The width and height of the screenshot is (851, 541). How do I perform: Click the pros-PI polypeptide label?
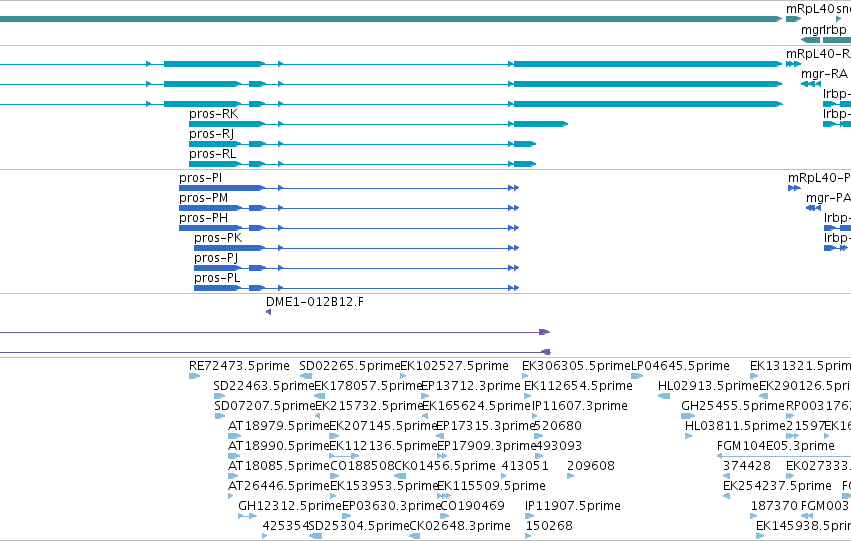[x=201, y=178]
